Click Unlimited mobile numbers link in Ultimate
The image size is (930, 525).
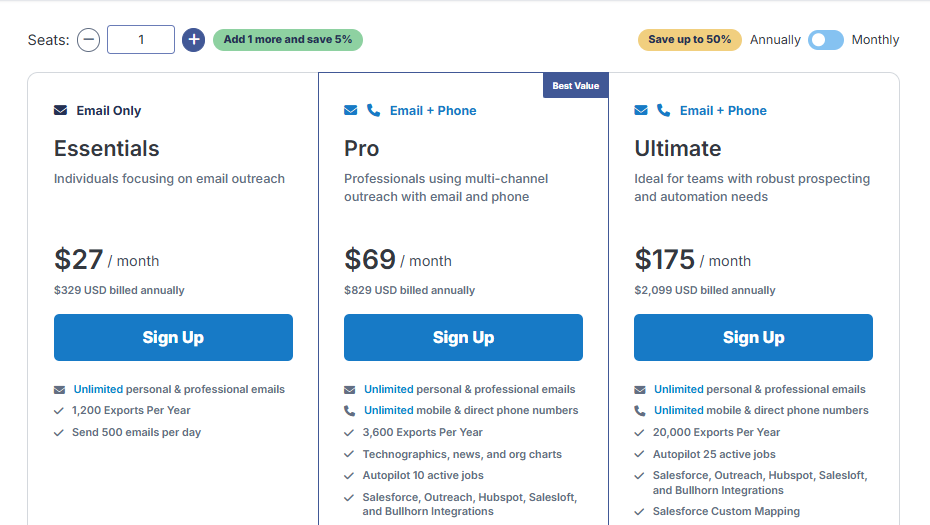coord(679,410)
